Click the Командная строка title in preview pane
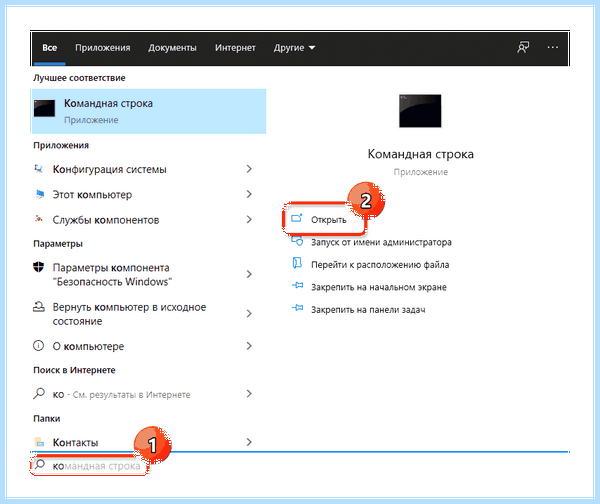This screenshot has height=504, width=600. coord(421,154)
